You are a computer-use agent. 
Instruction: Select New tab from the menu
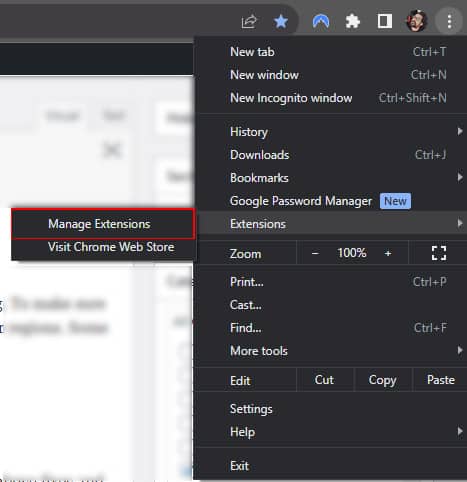[330, 52]
